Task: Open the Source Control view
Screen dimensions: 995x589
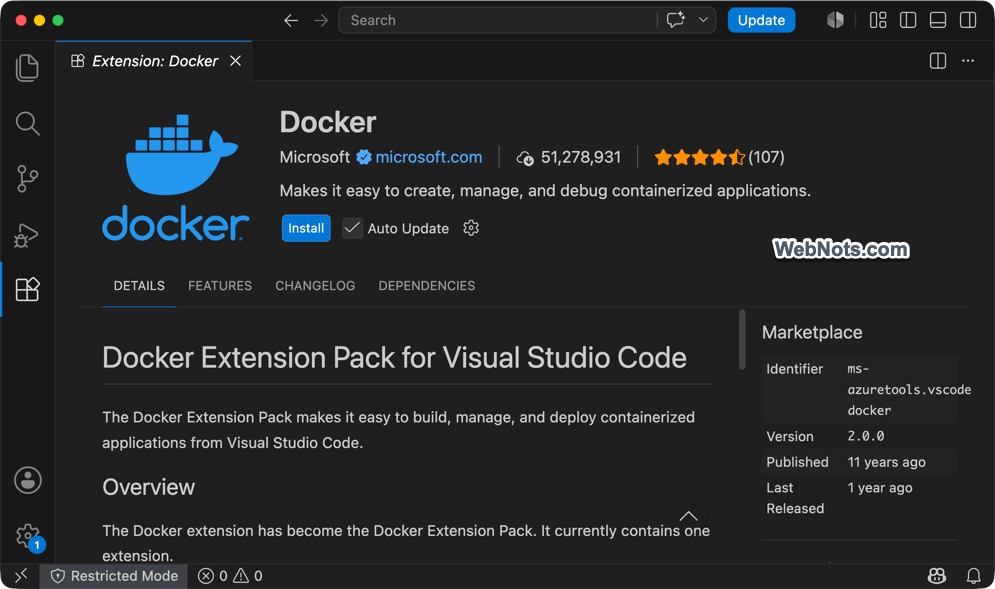Action: click(x=27, y=178)
